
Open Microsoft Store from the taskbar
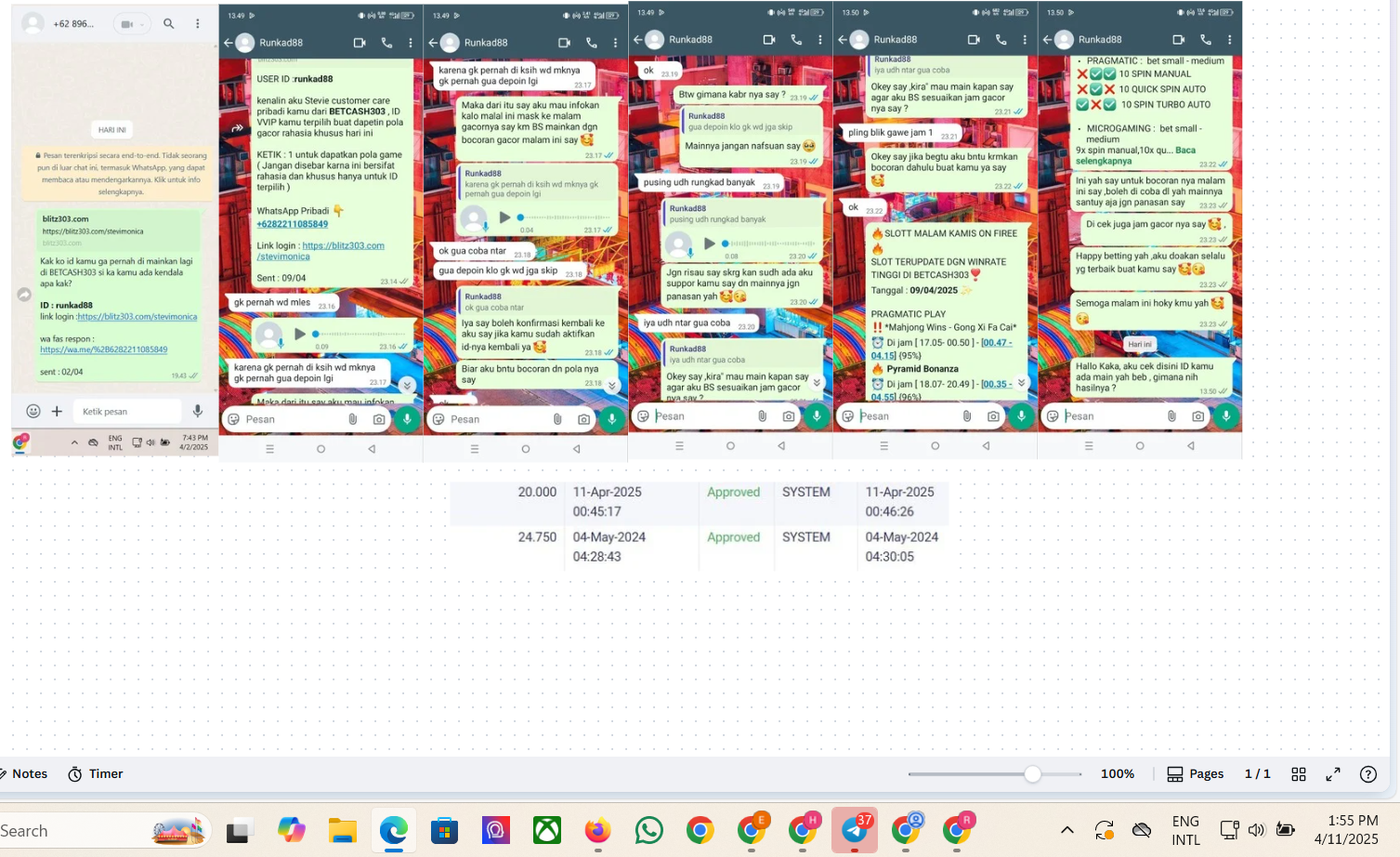click(444, 830)
